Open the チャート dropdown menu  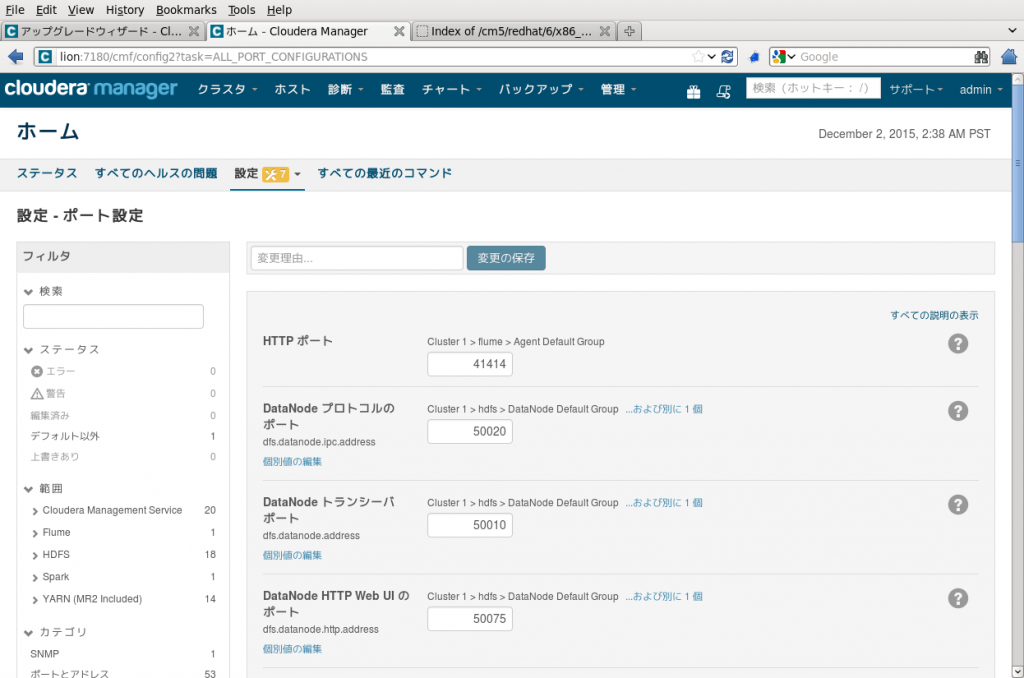(452, 89)
